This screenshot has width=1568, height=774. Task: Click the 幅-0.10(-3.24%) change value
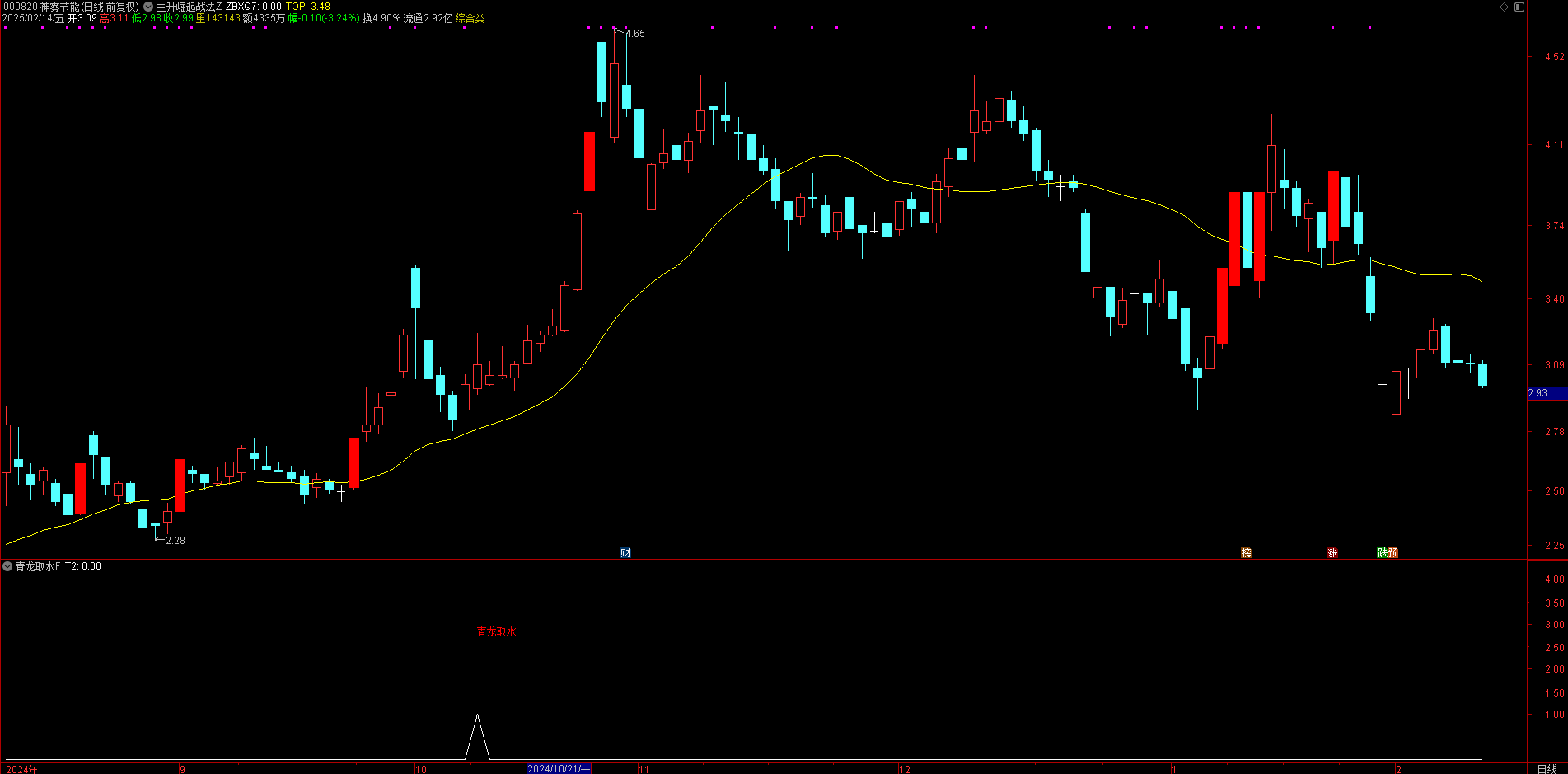pyautogui.click(x=324, y=18)
